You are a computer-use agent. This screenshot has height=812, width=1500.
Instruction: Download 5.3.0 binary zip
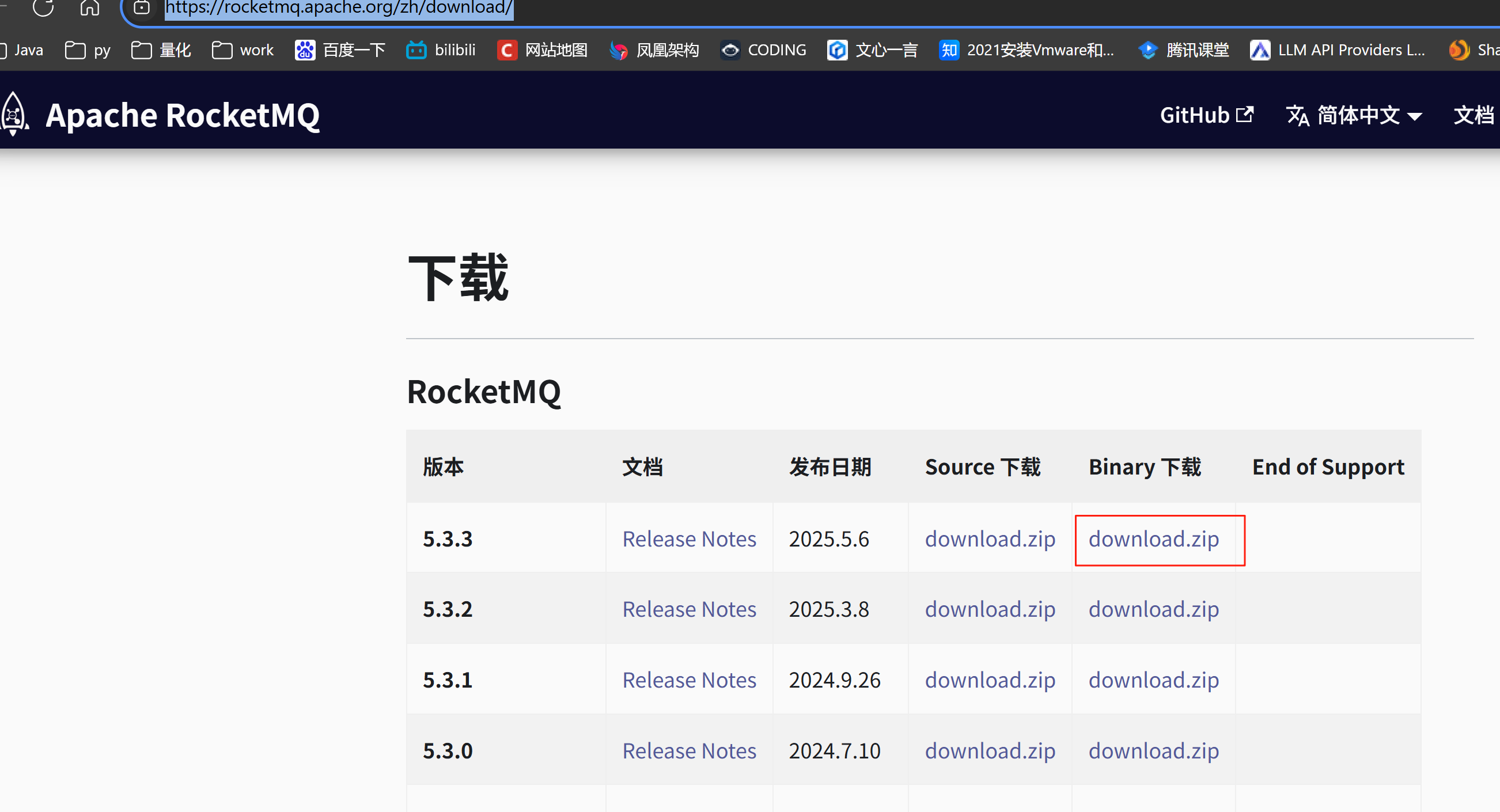[1154, 750]
